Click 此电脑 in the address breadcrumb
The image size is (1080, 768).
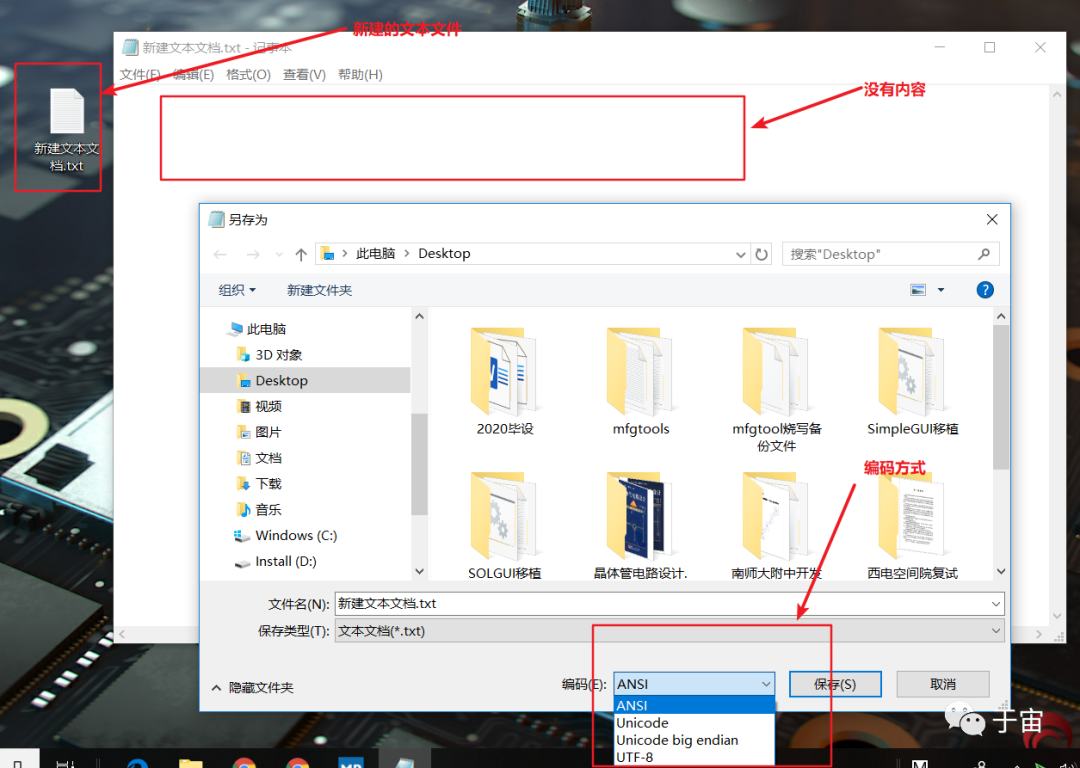pyautogui.click(x=375, y=253)
